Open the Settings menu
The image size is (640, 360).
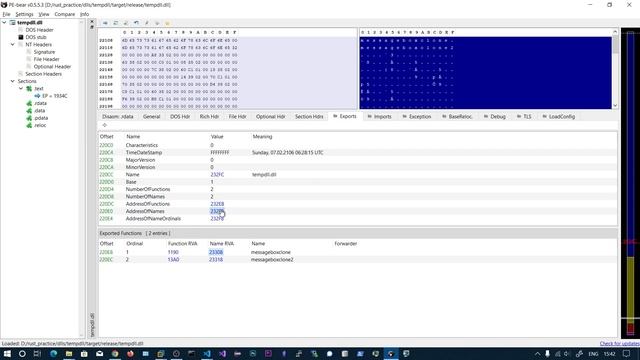point(24,14)
